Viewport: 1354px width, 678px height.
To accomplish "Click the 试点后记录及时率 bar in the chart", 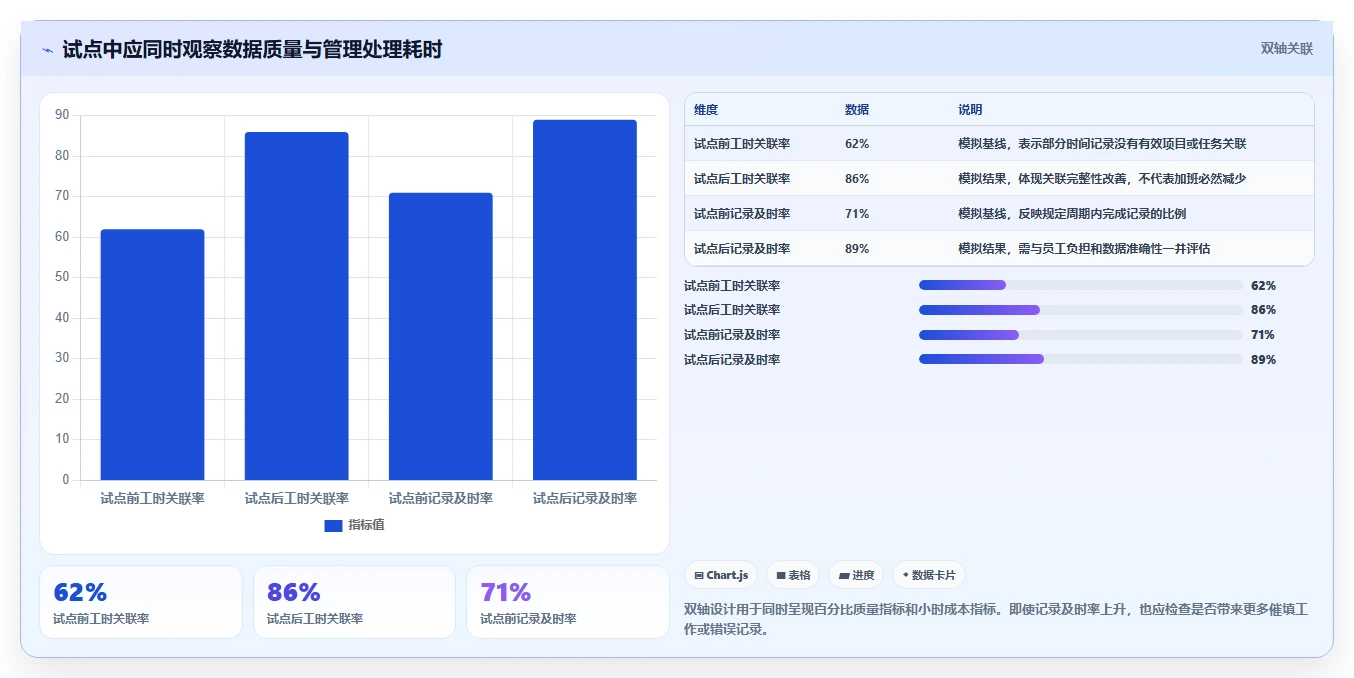I will (584, 300).
